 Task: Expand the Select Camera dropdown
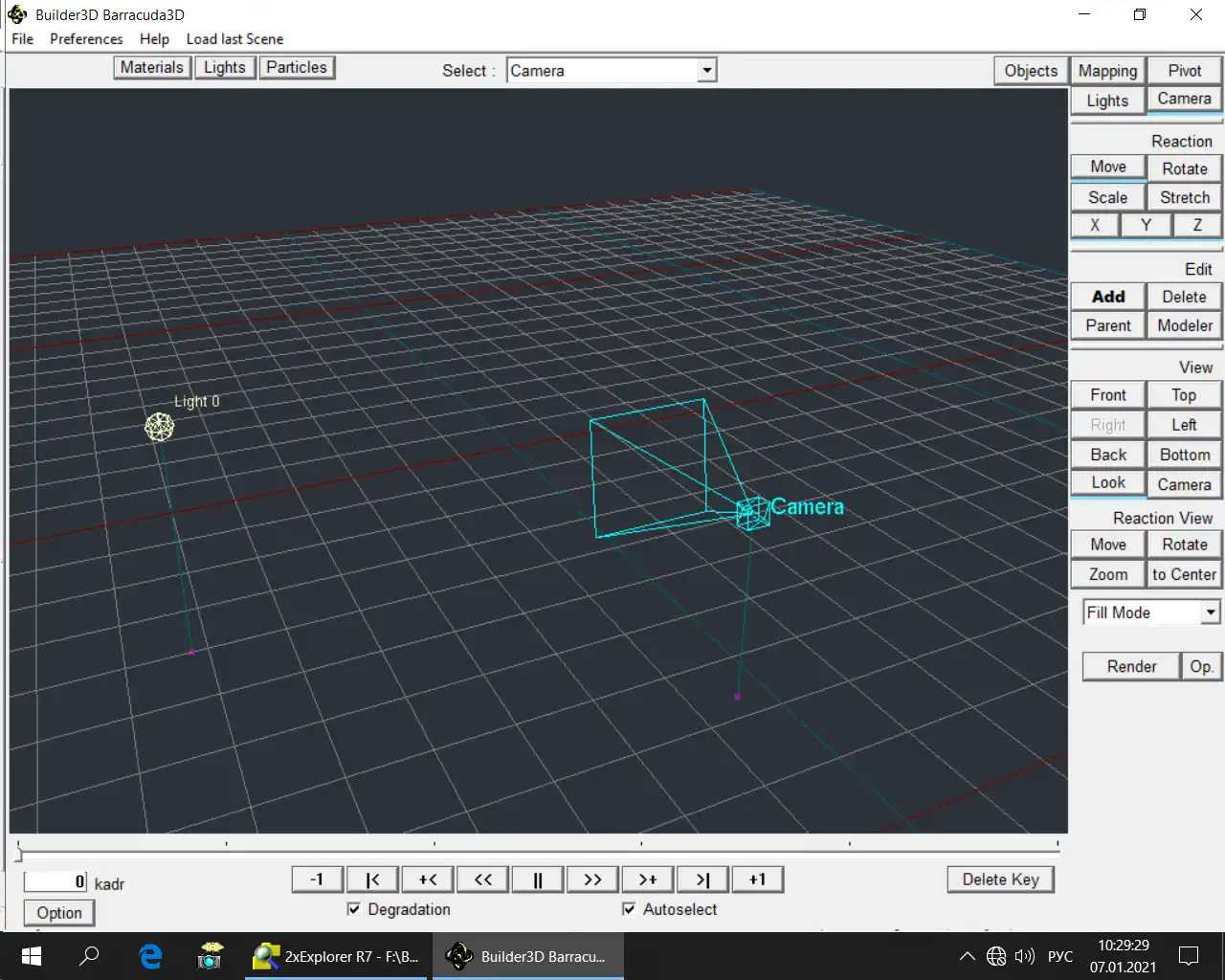[706, 71]
